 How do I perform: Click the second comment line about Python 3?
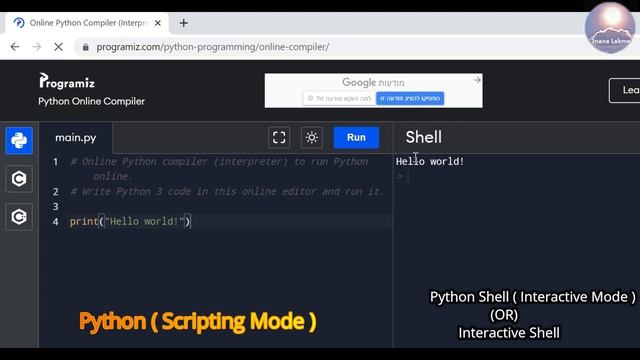tap(227, 191)
